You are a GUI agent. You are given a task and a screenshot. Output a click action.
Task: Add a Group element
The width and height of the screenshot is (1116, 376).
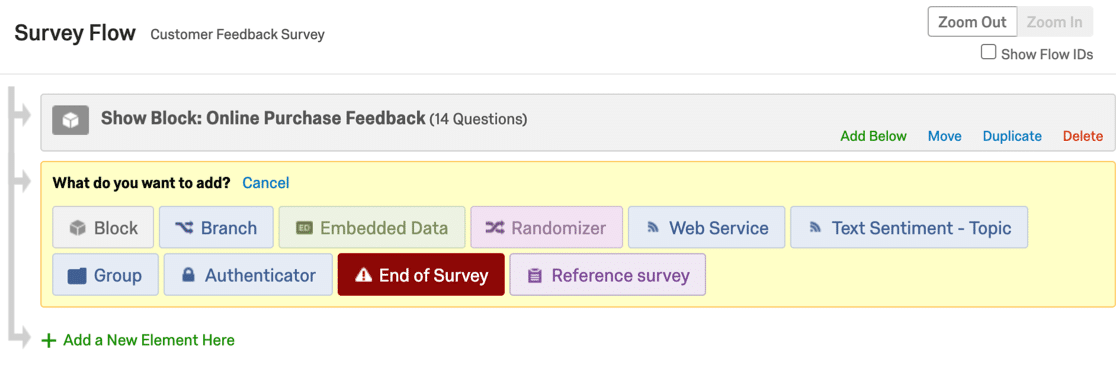(x=105, y=275)
